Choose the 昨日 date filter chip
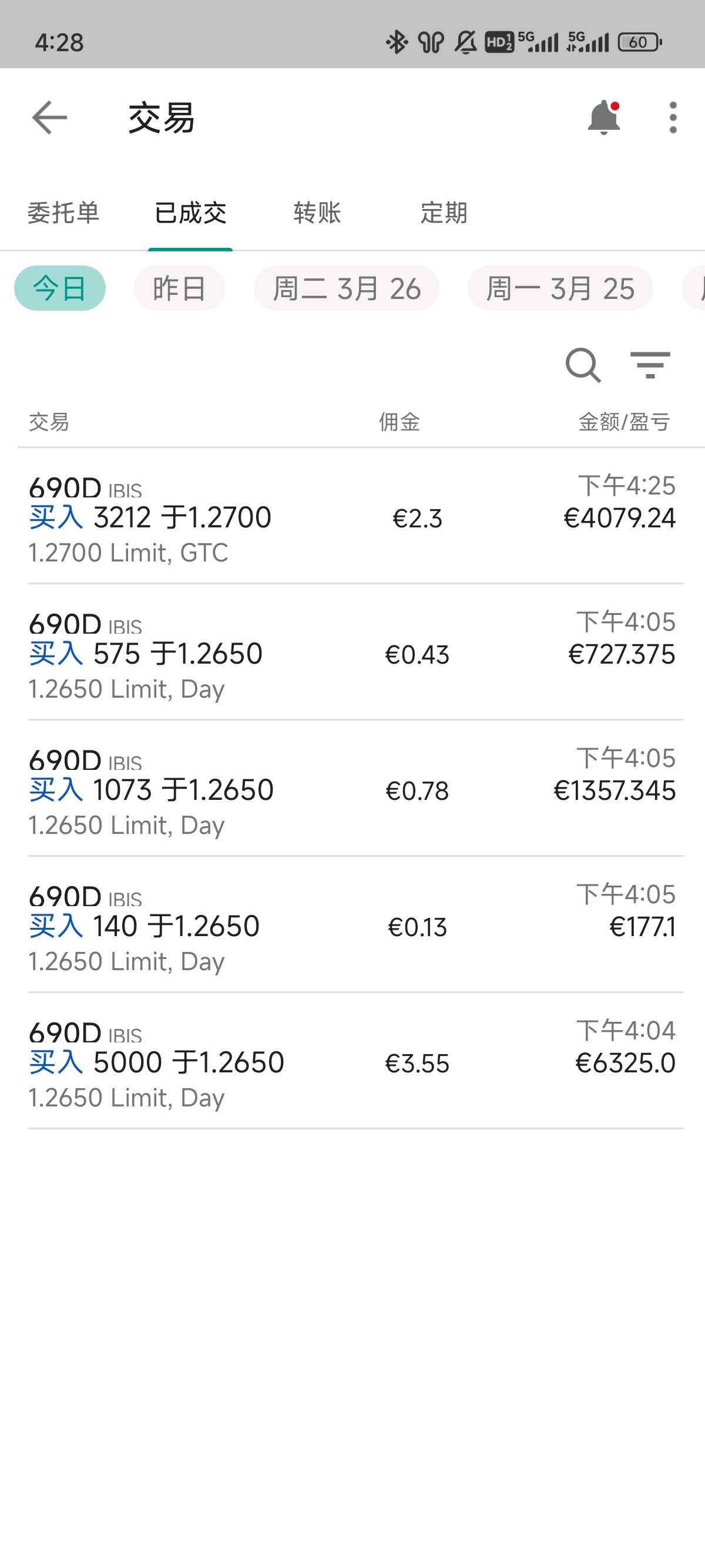705x1568 pixels. click(180, 288)
